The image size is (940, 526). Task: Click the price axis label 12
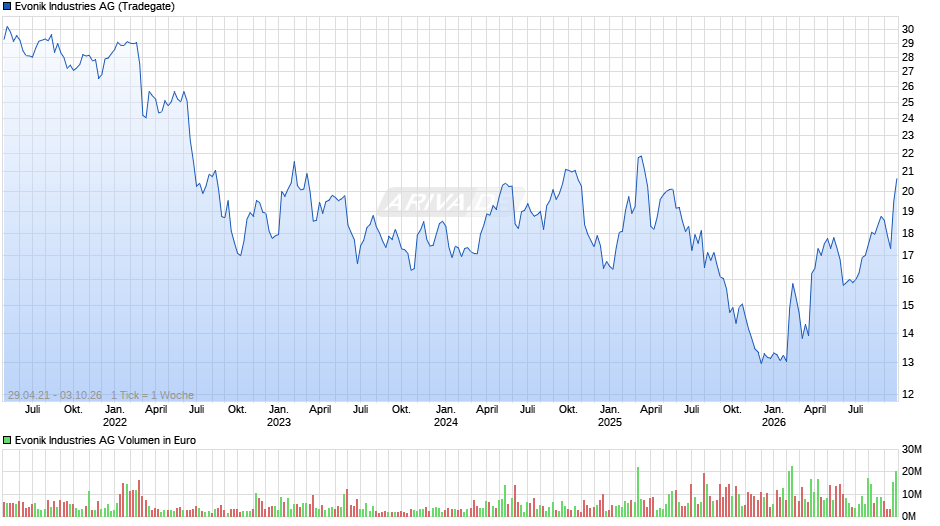click(x=908, y=395)
